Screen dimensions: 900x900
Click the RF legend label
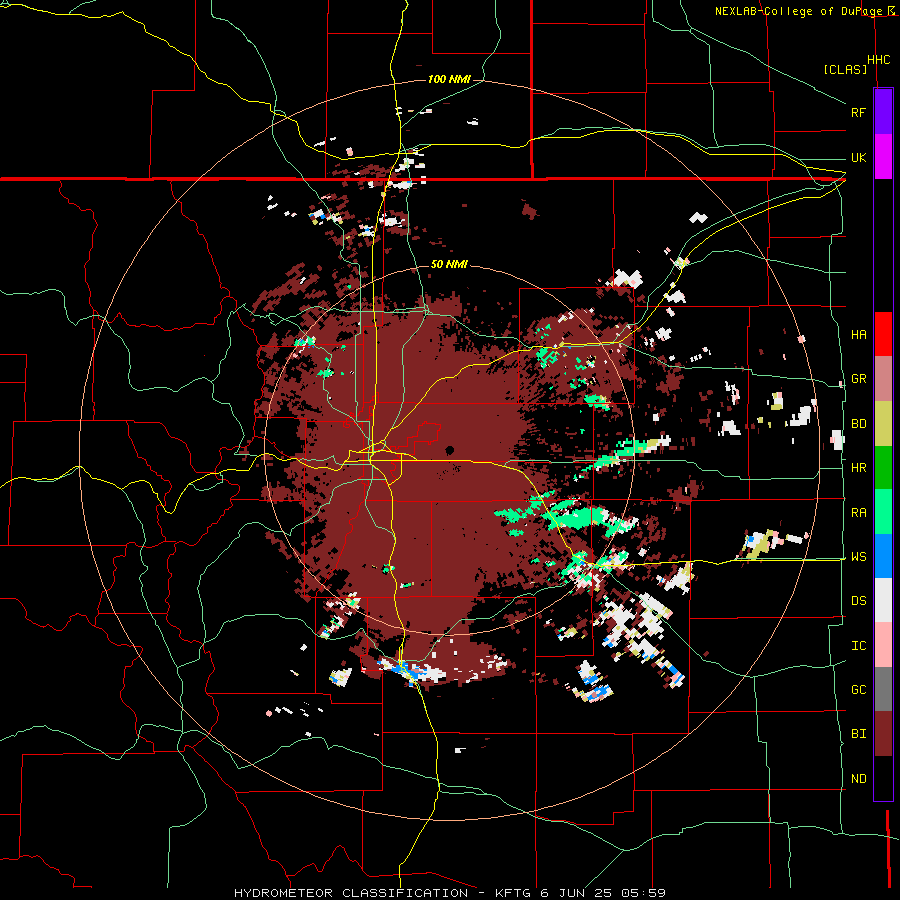pos(858,112)
